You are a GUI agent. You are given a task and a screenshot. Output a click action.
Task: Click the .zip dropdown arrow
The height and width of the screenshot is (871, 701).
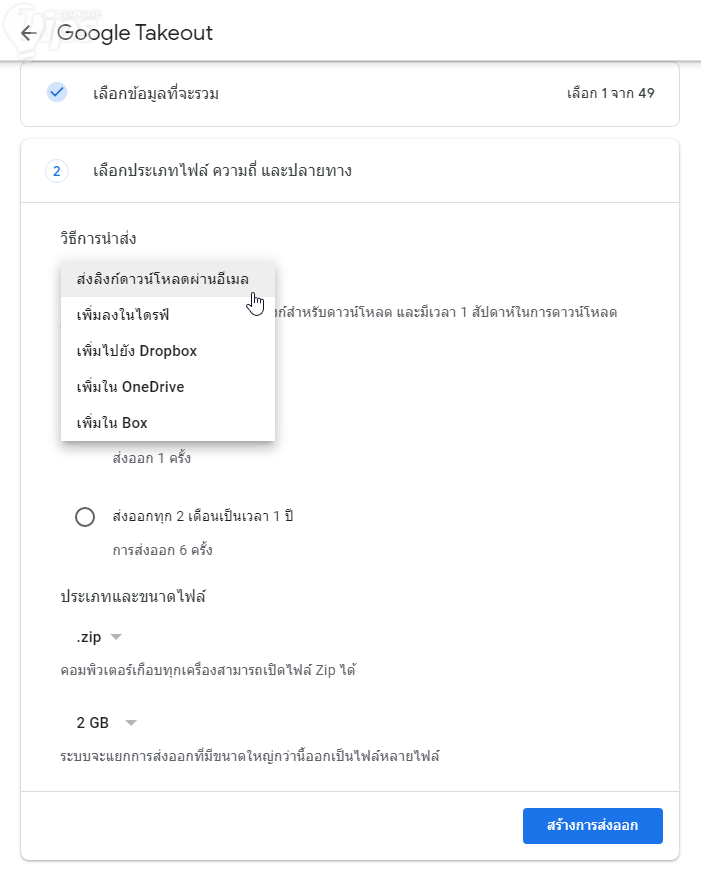pos(116,637)
